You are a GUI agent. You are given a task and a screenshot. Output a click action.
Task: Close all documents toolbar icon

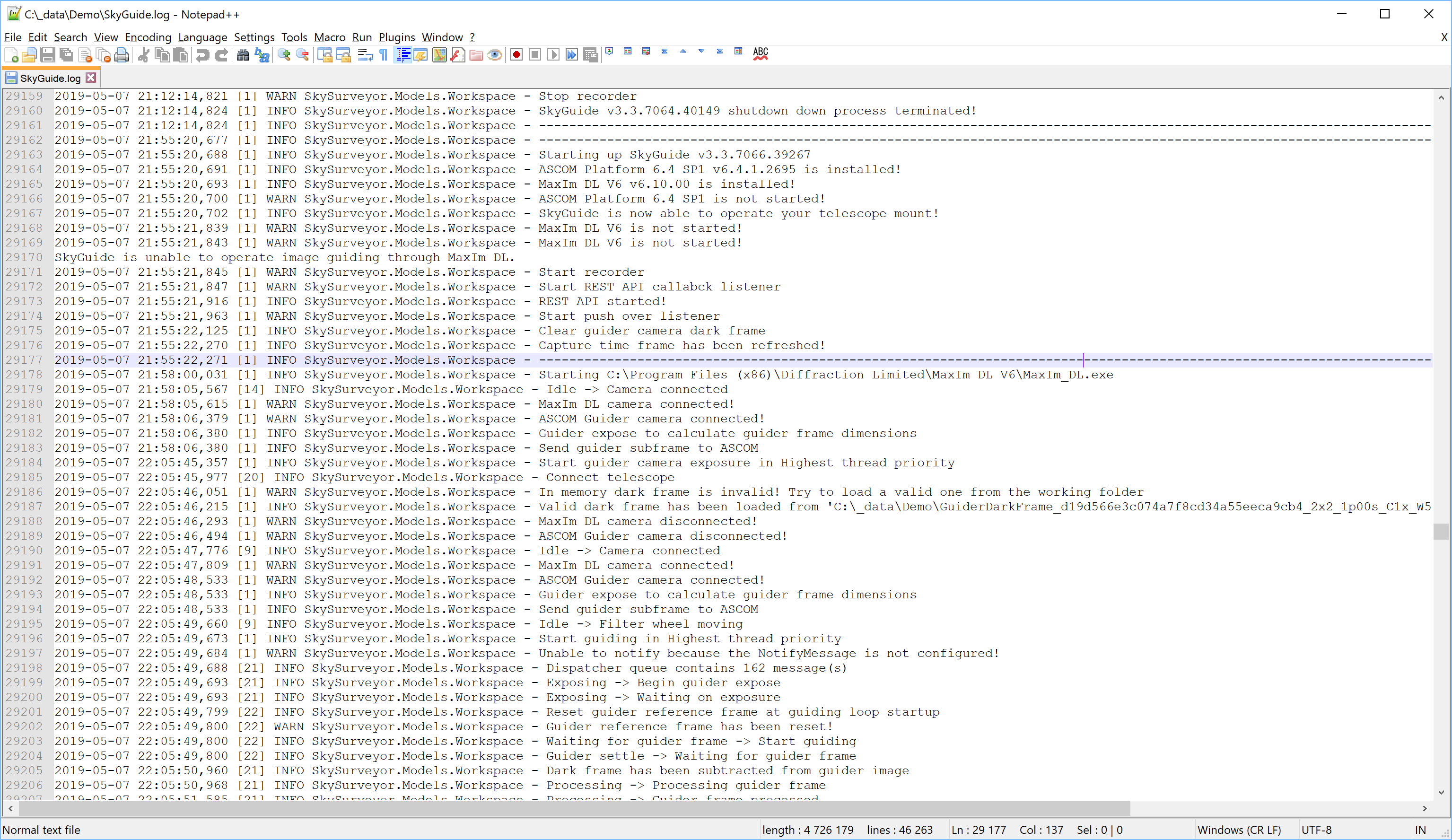(x=103, y=55)
